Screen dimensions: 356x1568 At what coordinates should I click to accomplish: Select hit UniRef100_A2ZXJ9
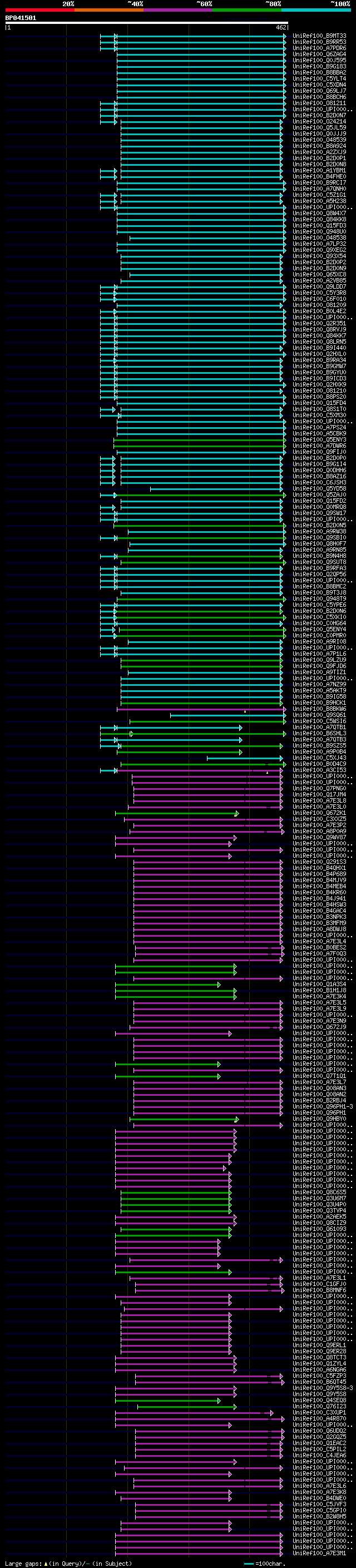(x=319, y=152)
